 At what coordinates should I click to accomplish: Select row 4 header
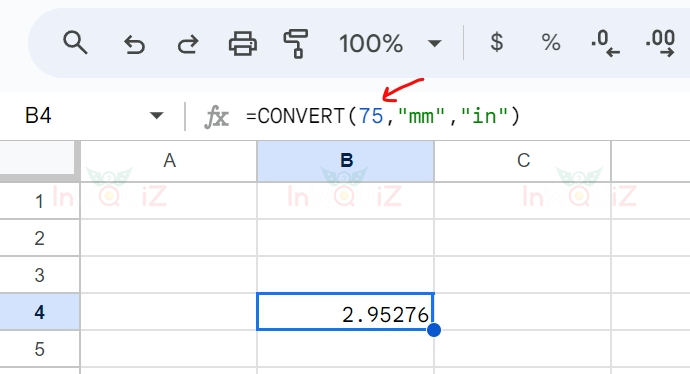(x=40, y=312)
